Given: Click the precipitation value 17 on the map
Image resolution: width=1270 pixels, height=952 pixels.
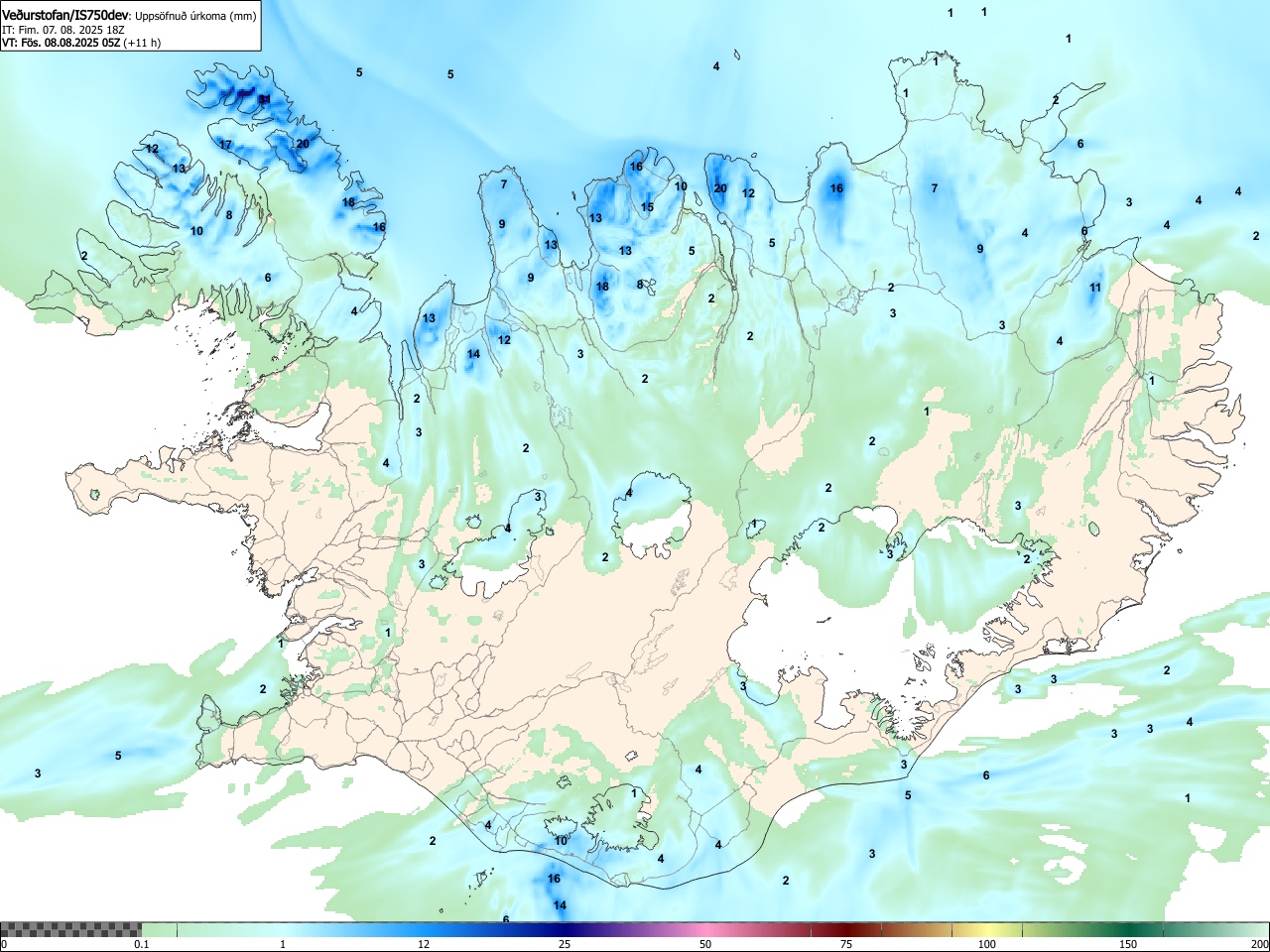Looking at the screenshot, I should coord(225,145).
